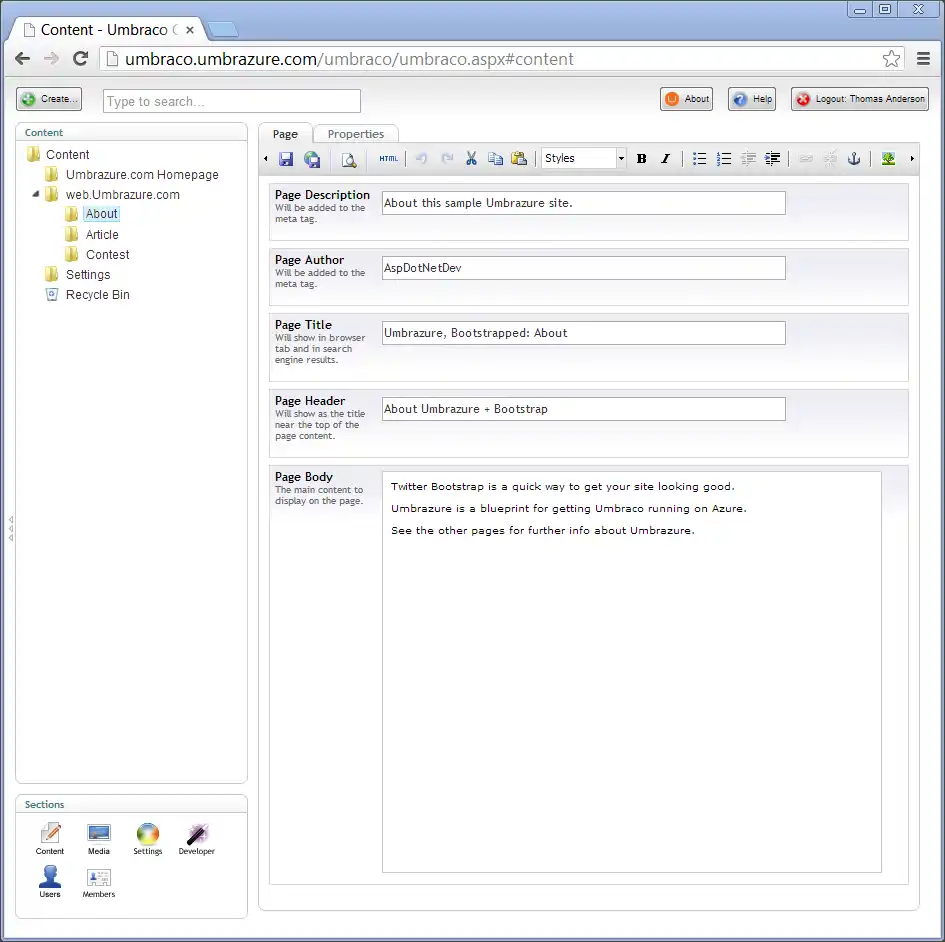945x942 pixels.
Task: Open the HTML source view
Action: (388, 159)
